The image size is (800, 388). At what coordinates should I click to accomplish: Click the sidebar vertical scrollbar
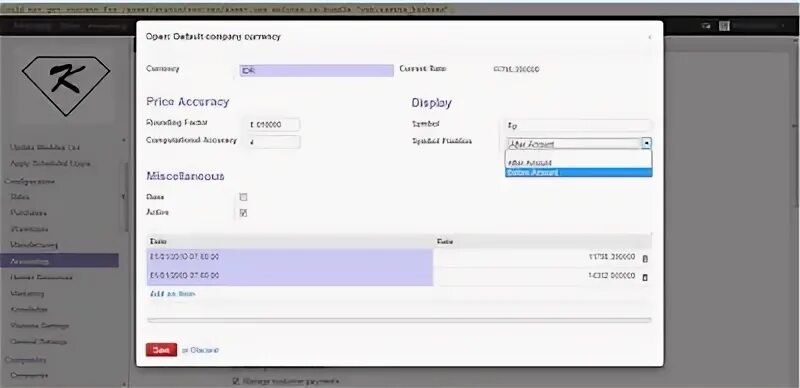point(126,198)
